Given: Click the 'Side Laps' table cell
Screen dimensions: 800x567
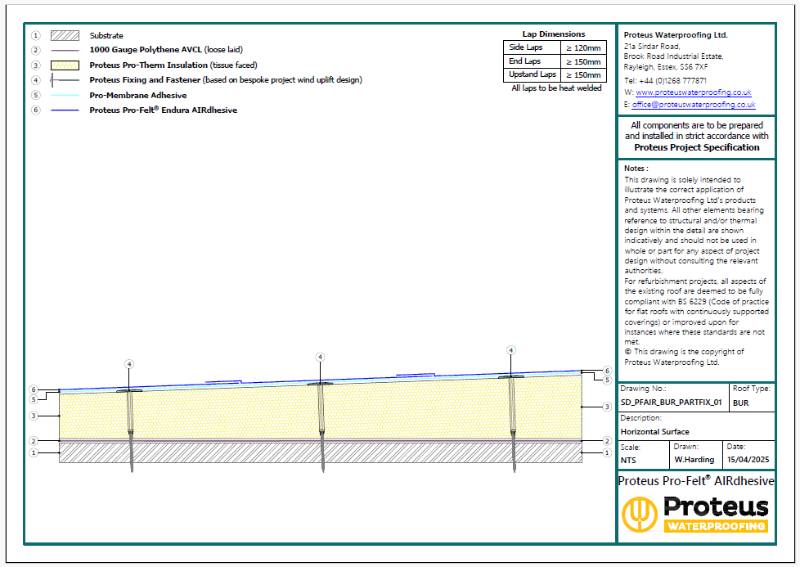Looking at the screenshot, I should (x=532, y=47).
